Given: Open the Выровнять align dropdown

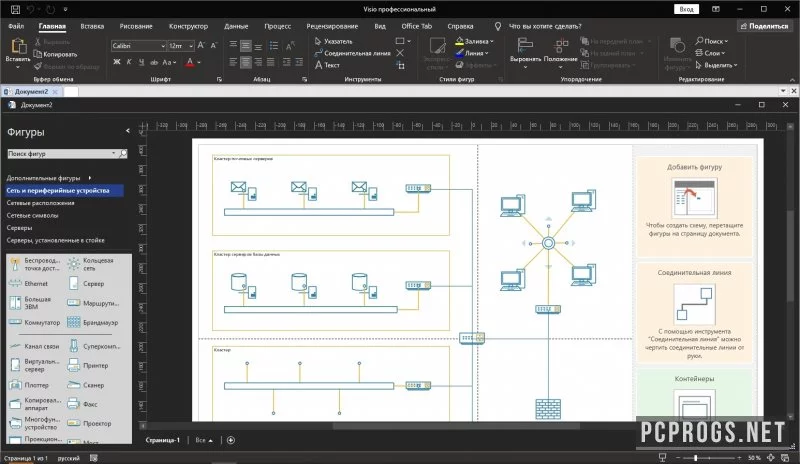Looking at the screenshot, I should pyautogui.click(x=526, y=53).
